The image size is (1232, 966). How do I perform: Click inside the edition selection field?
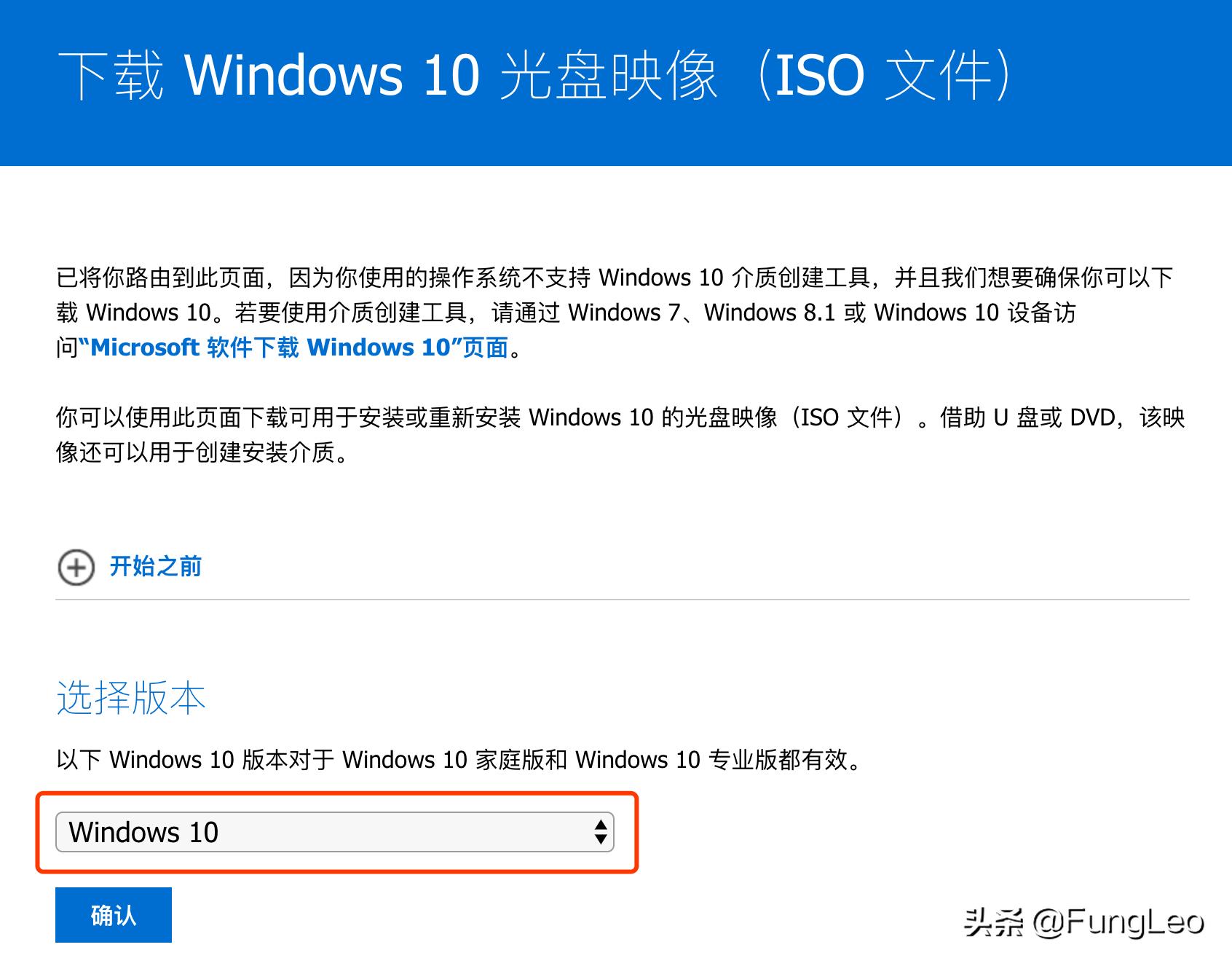[x=335, y=830]
